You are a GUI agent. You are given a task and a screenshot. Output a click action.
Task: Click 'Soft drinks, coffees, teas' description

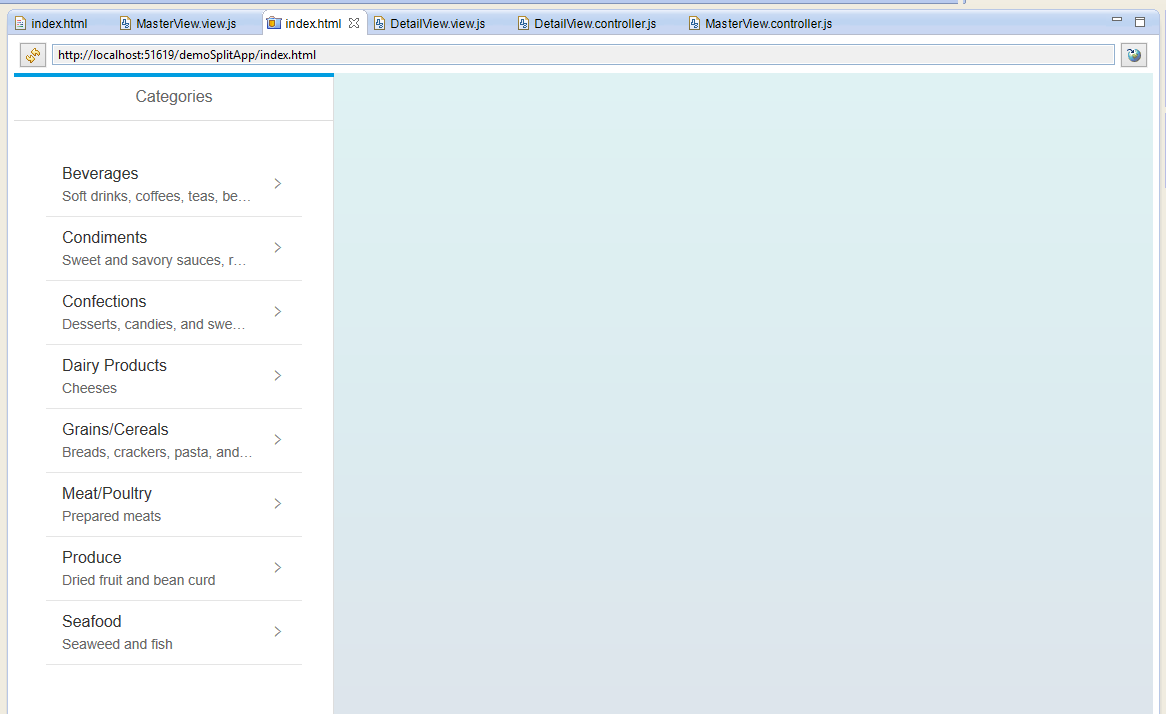click(156, 196)
